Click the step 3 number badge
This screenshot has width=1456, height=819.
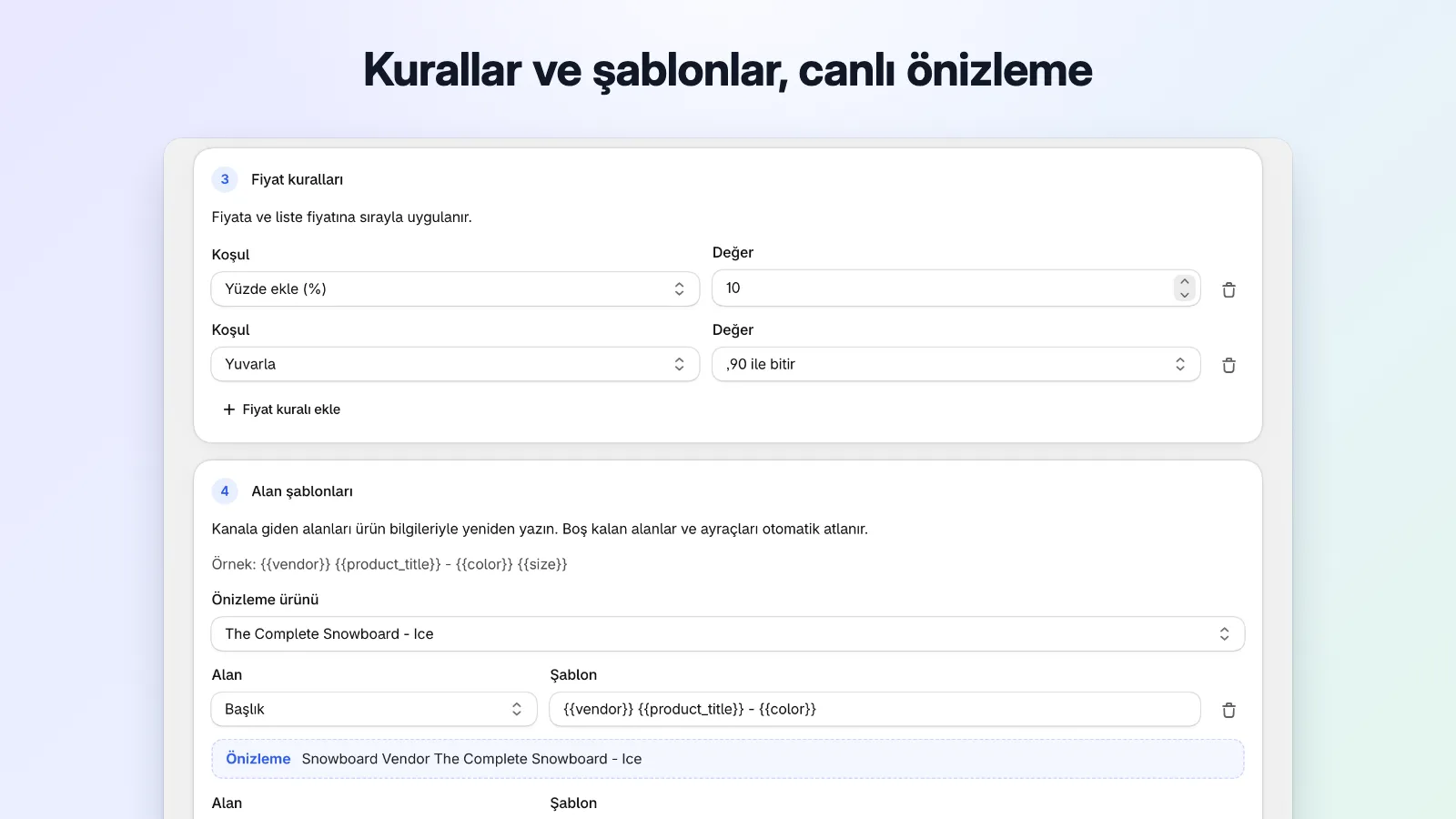pyautogui.click(x=225, y=179)
